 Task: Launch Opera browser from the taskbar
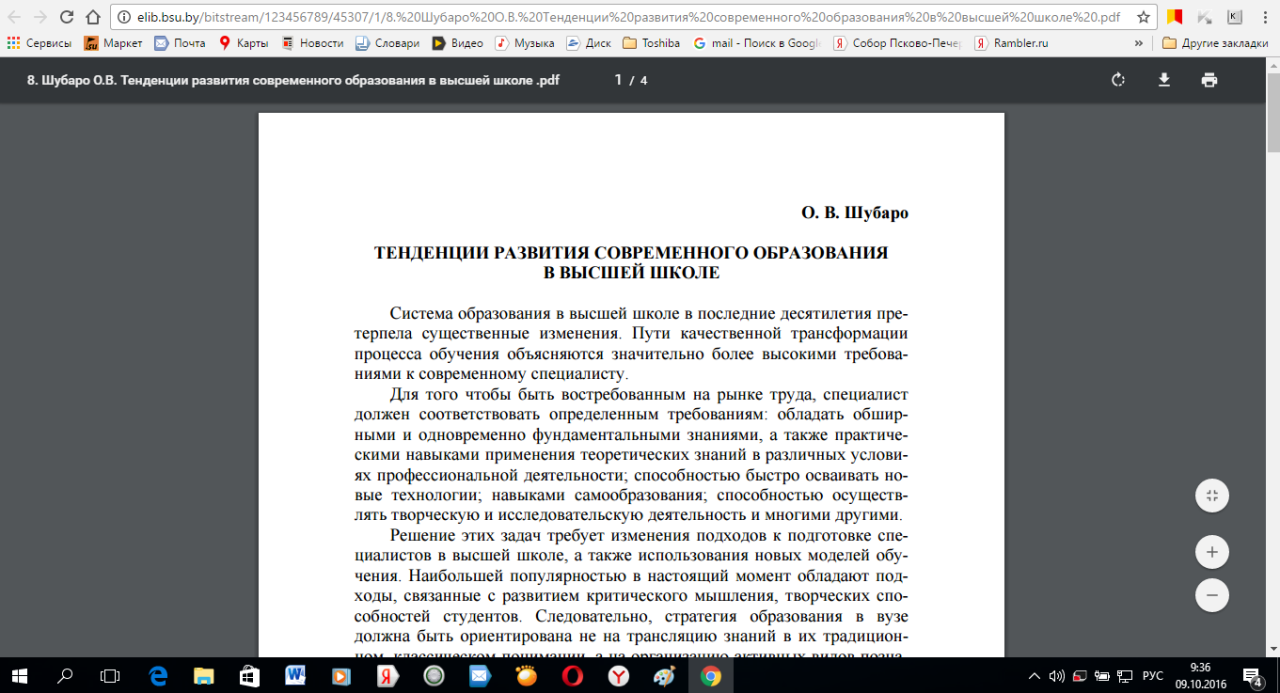click(572, 676)
